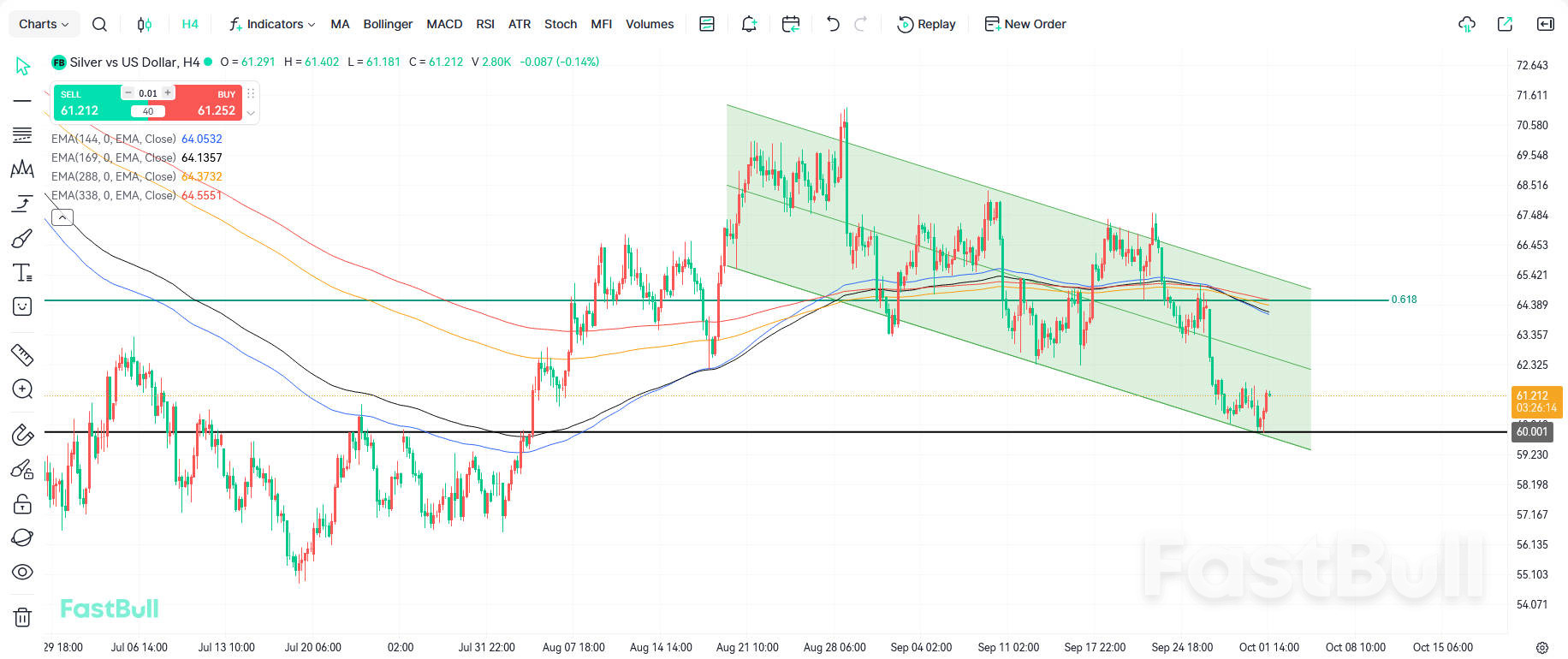Toggle hide all drawings eye
This screenshot has height=659, width=1568.
coord(23,572)
